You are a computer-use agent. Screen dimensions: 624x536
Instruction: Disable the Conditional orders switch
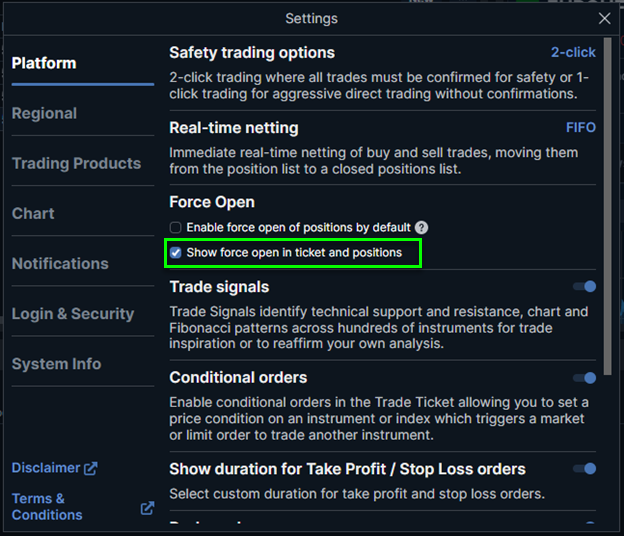point(584,378)
